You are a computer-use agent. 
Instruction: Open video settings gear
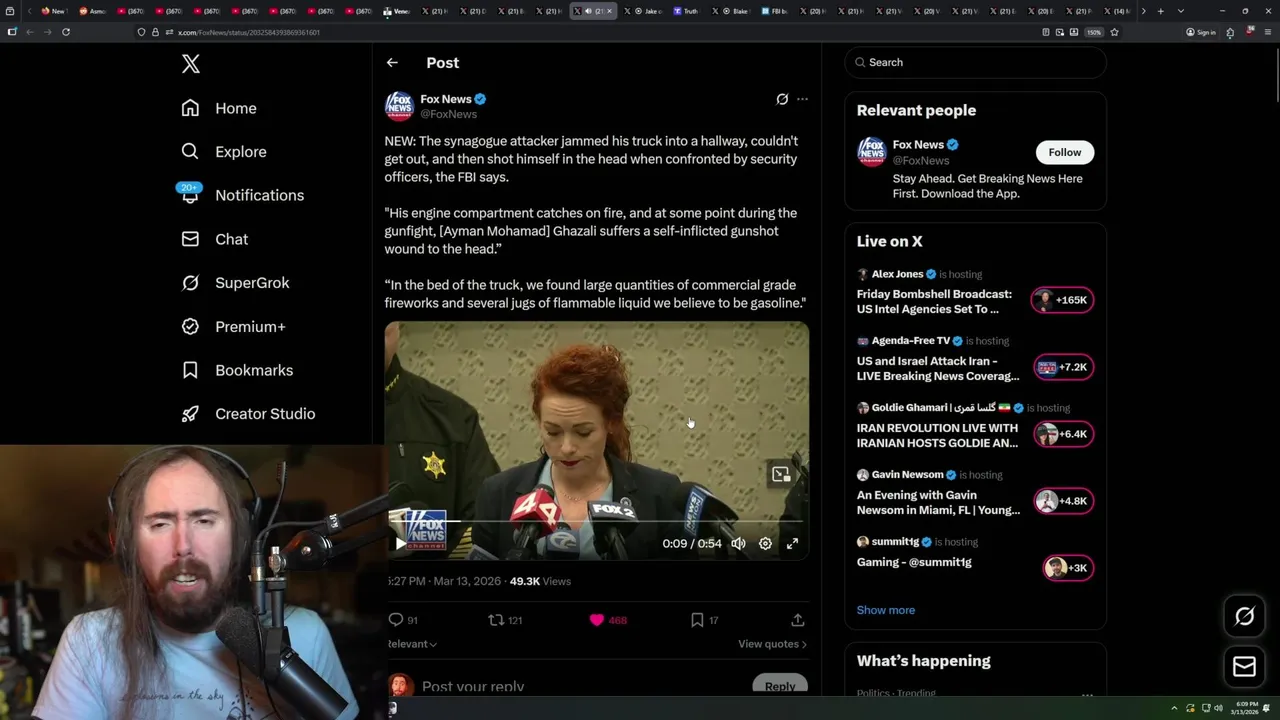pos(765,543)
